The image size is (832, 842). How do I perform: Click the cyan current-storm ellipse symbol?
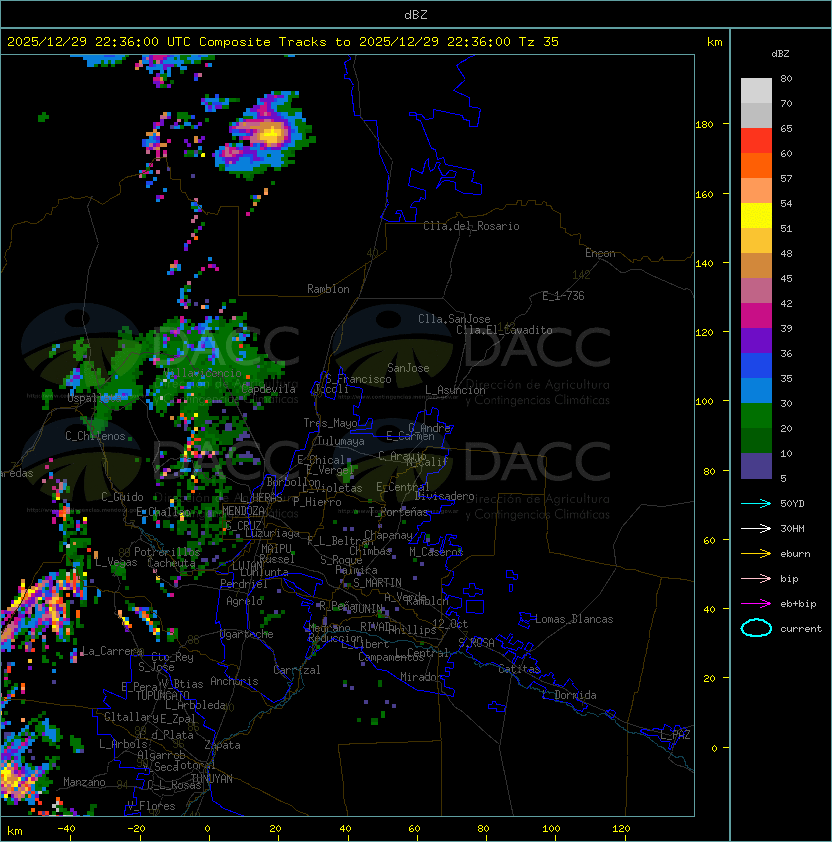[756, 628]
